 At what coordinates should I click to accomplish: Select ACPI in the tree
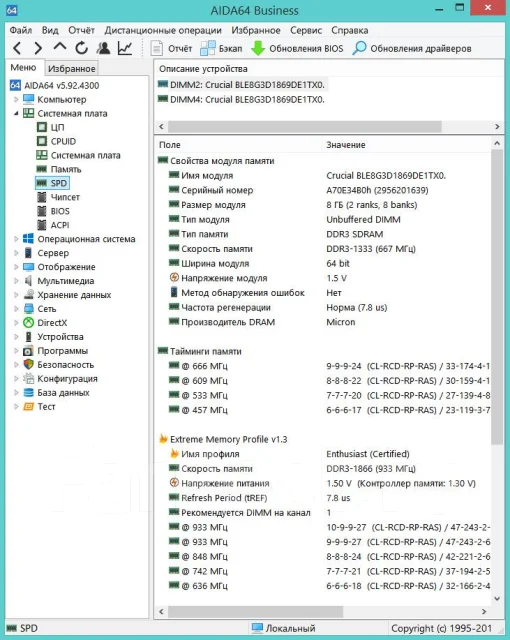[53, 225]
